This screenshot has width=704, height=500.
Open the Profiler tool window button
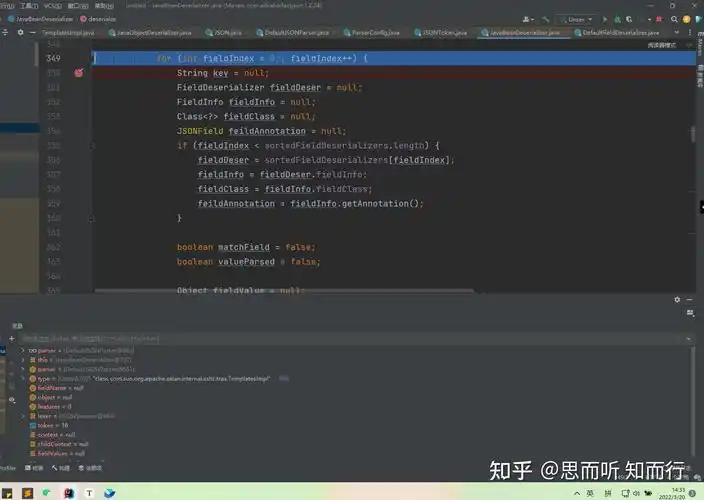click(8, 468)
